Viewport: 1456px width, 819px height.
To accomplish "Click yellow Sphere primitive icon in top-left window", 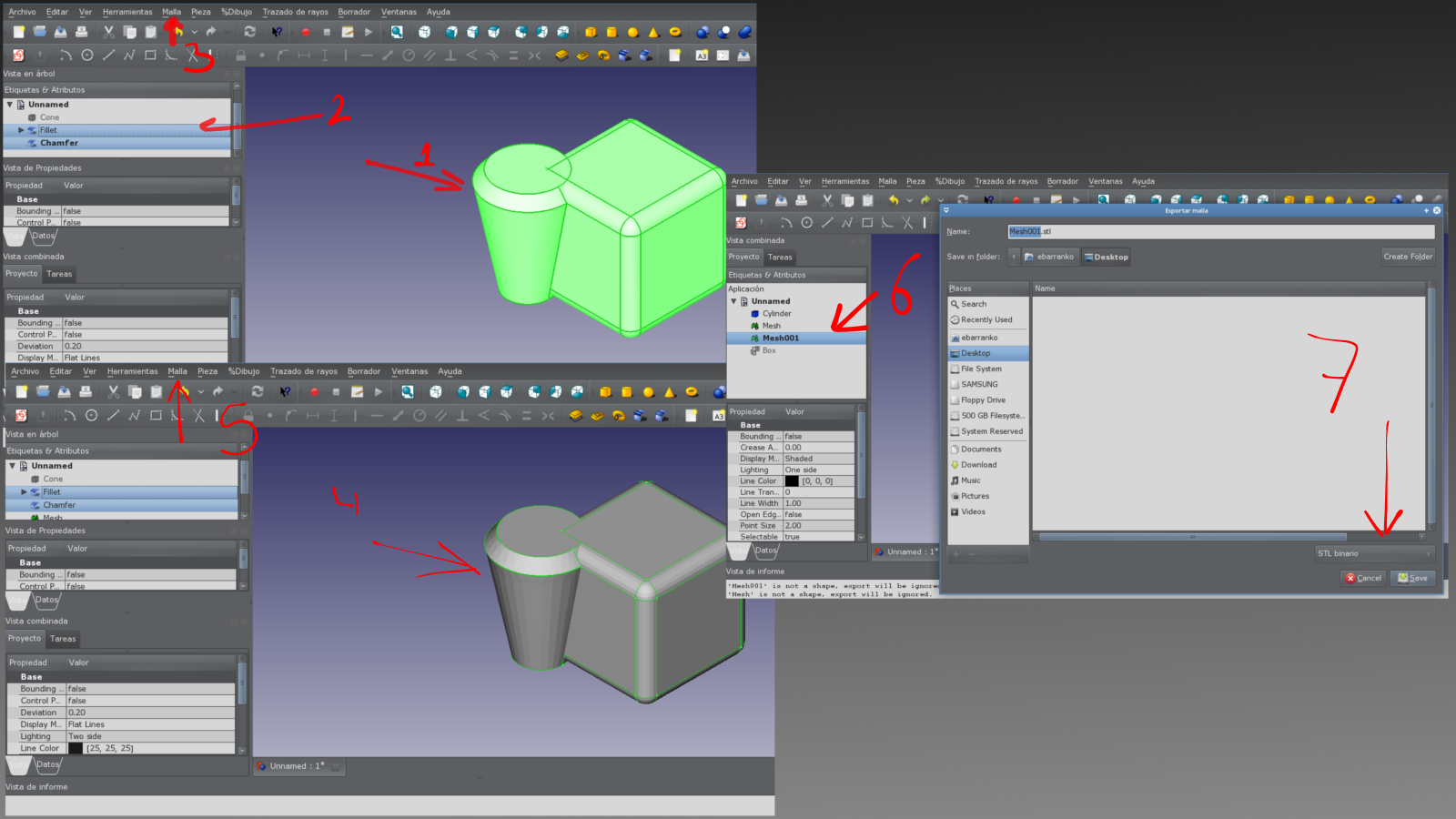I will coord(632,32).
